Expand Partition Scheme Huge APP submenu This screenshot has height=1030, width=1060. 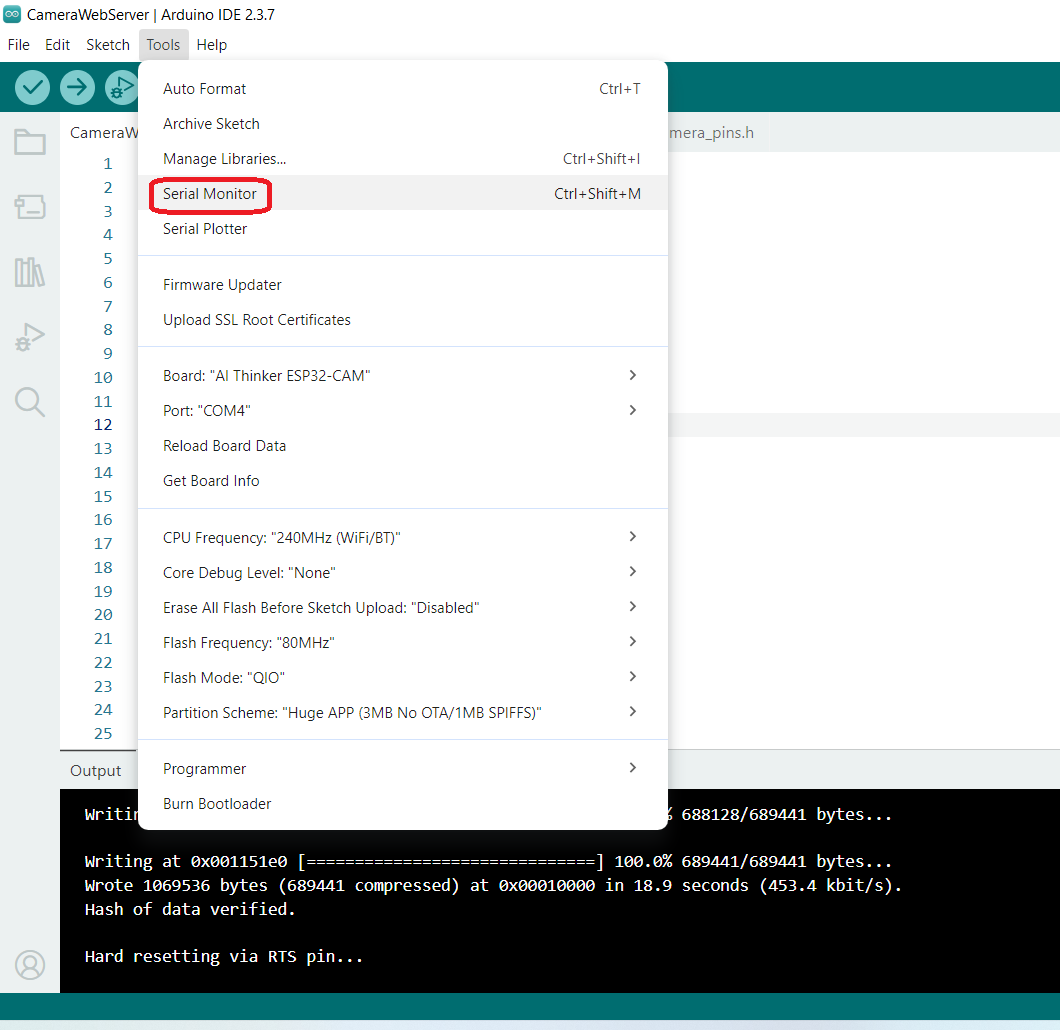pyautogui.click(x=402, y=713)
